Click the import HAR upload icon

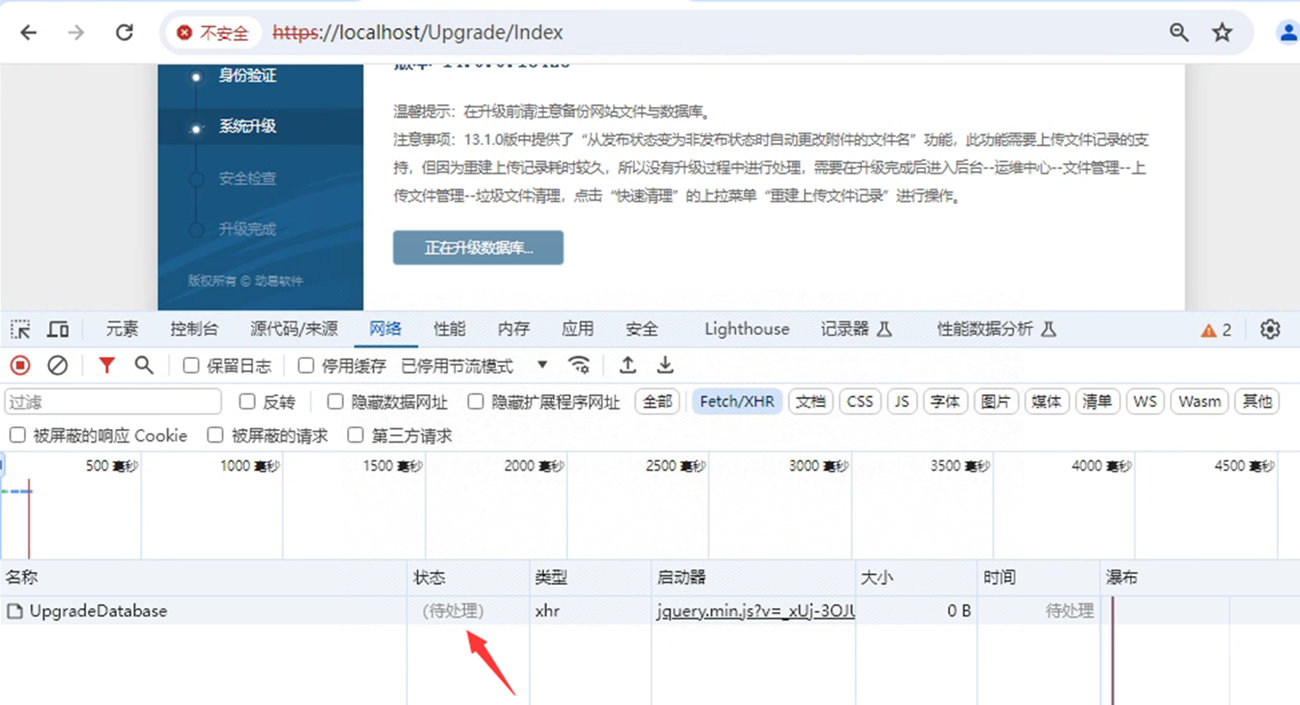[x=628, y=366]
